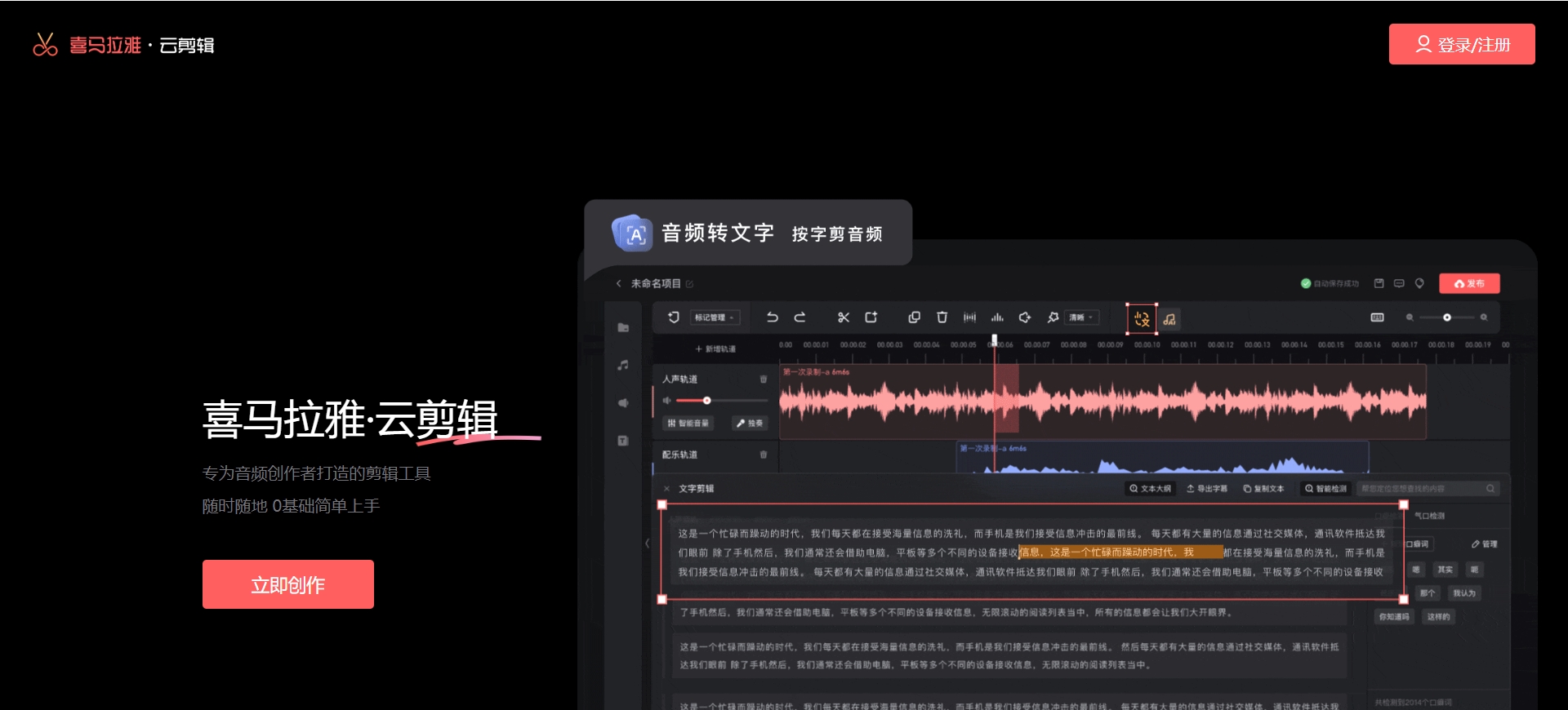Click the 立即创作 start creating button
1568x710 pixels.
point(288,584)
